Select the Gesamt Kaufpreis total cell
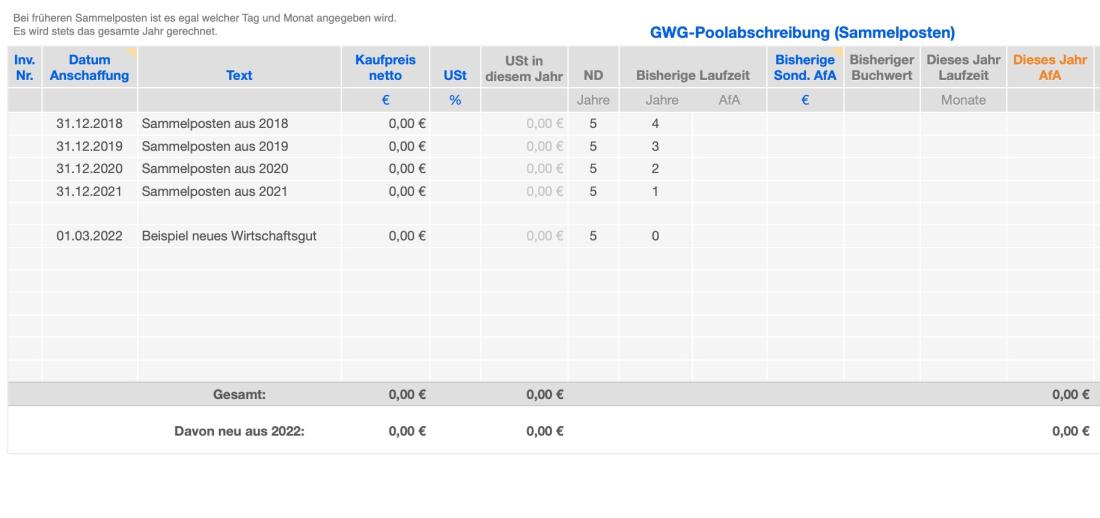Screen dimensions: 1100x518 pos(407,395)
